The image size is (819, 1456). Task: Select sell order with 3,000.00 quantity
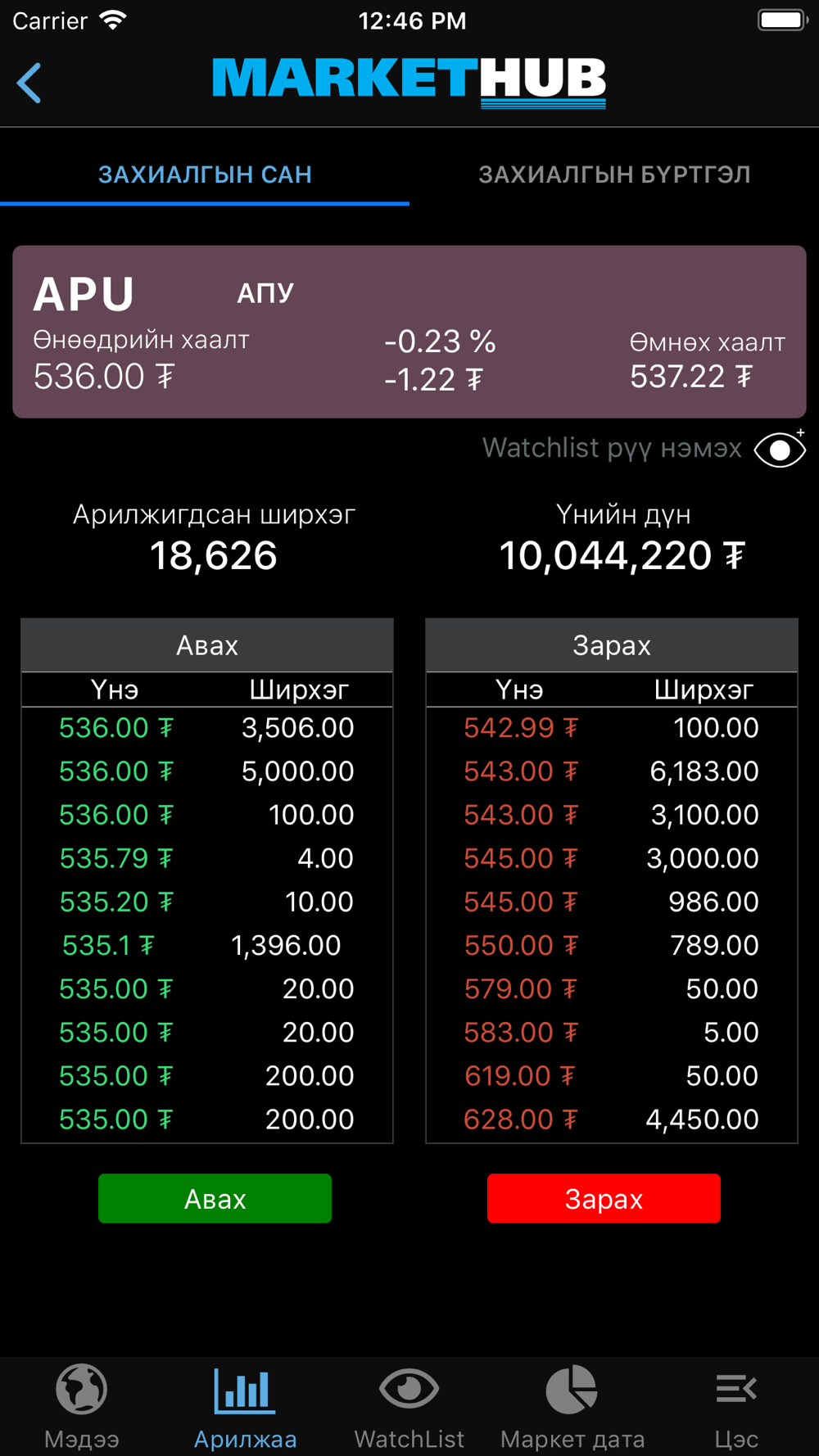tap(612, 858)
